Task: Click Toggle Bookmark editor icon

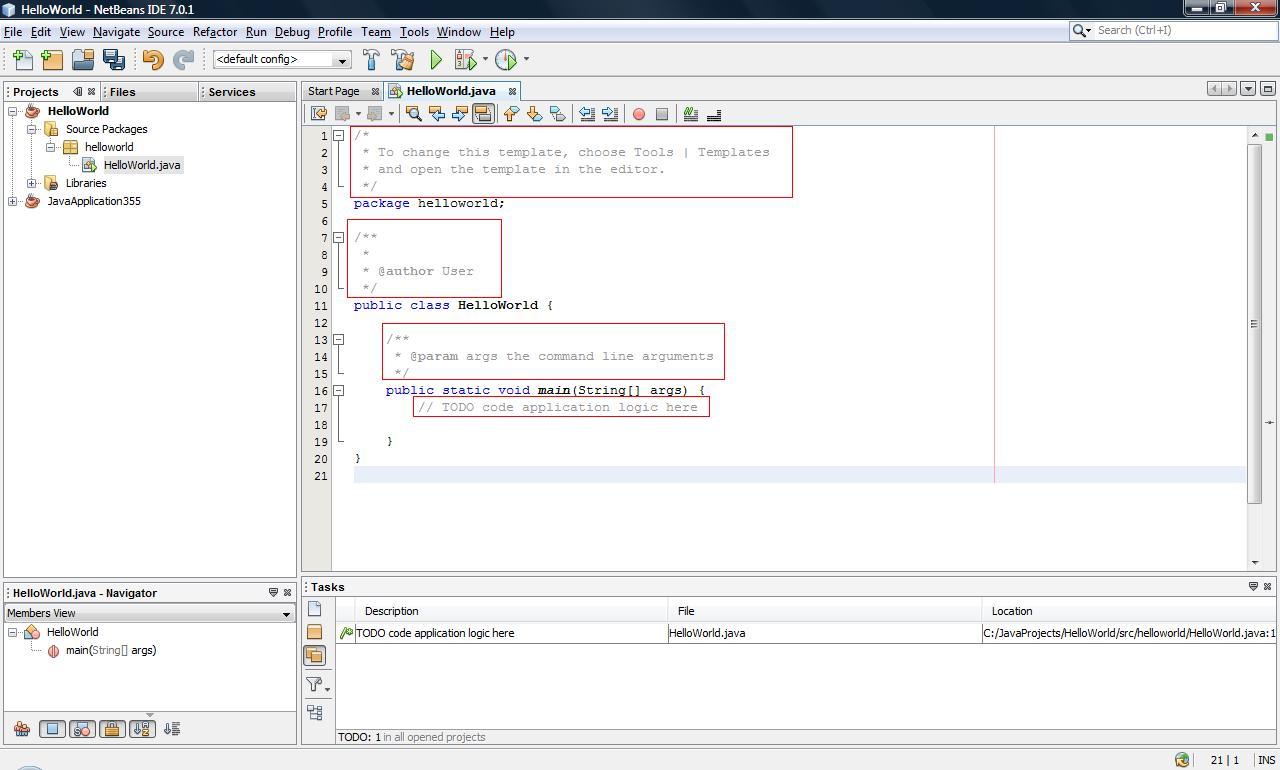Action: tap(557, 114)
